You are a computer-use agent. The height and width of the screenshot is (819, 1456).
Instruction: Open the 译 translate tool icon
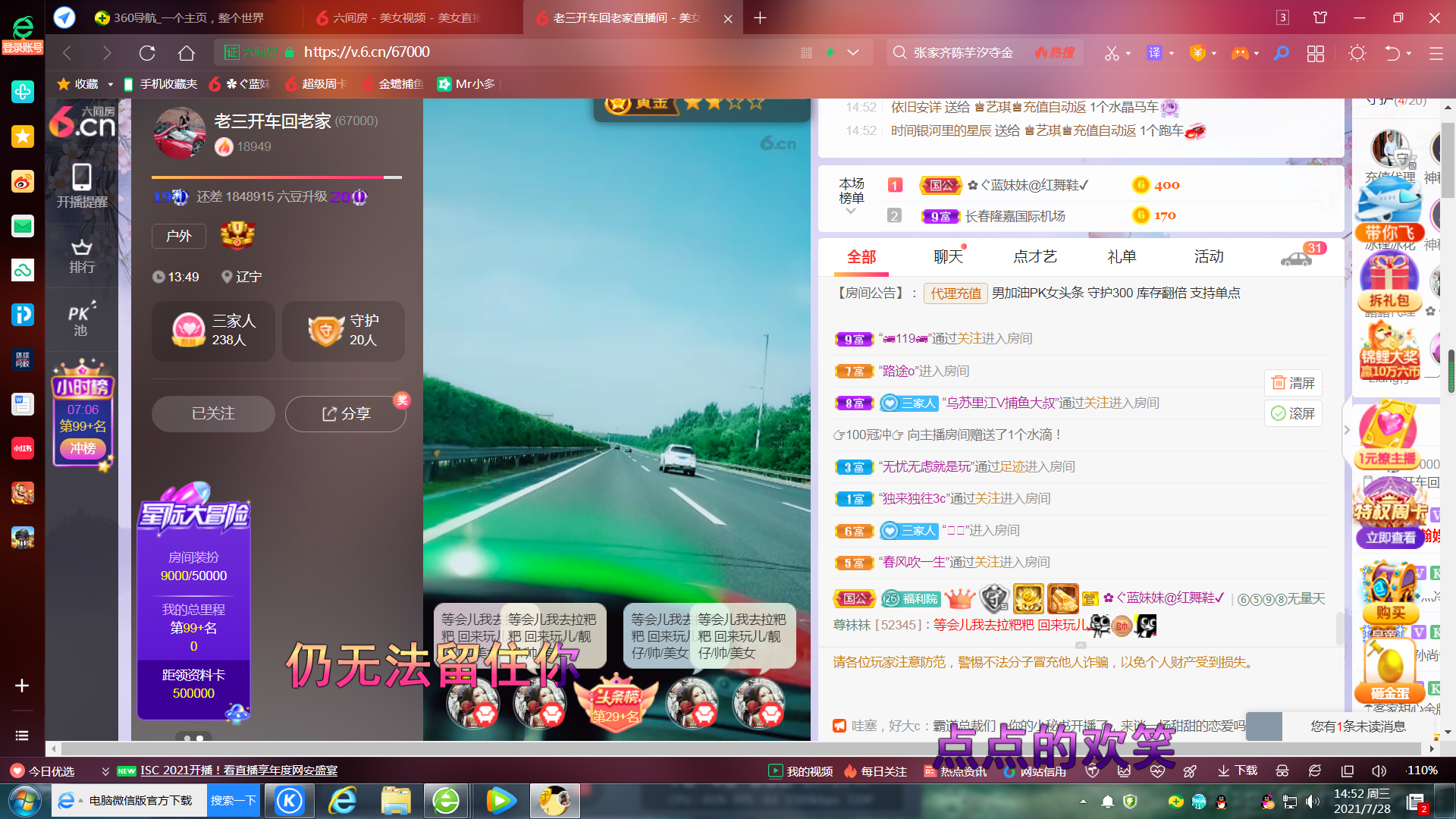(x=1154, y=52)
